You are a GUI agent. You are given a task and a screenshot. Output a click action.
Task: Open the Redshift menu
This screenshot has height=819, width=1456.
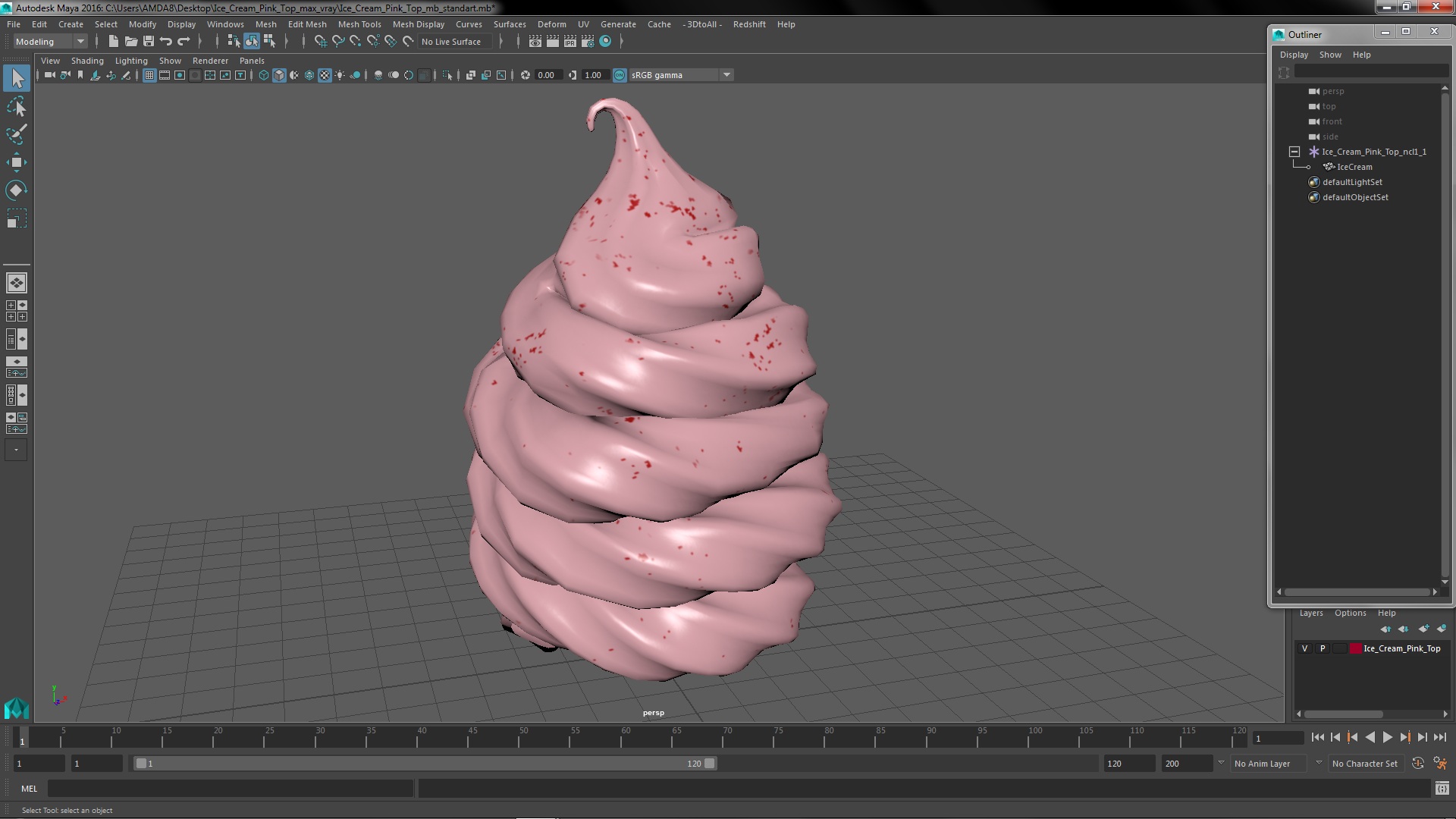tap(749, 24)
